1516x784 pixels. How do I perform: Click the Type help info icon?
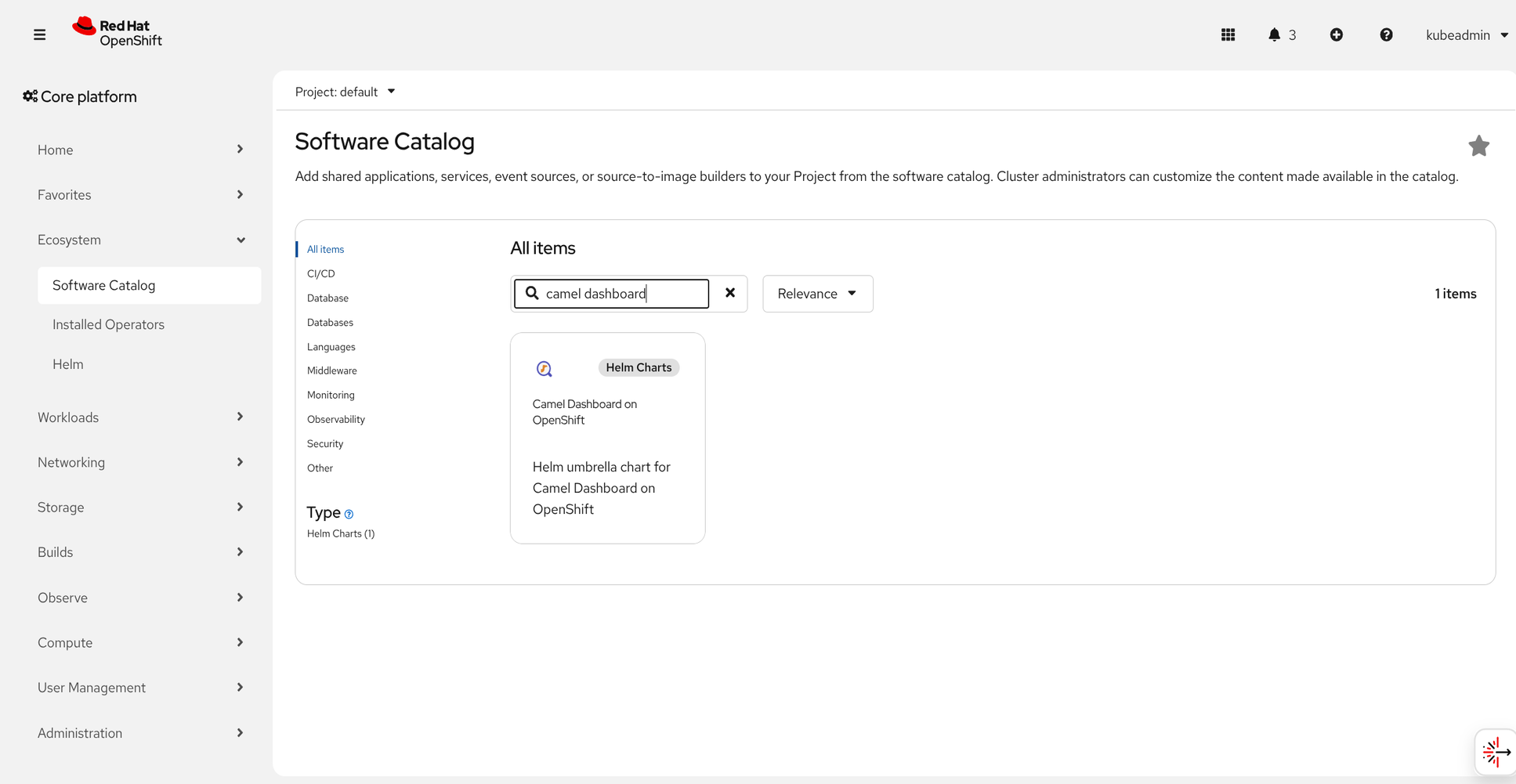pos(349,515)
